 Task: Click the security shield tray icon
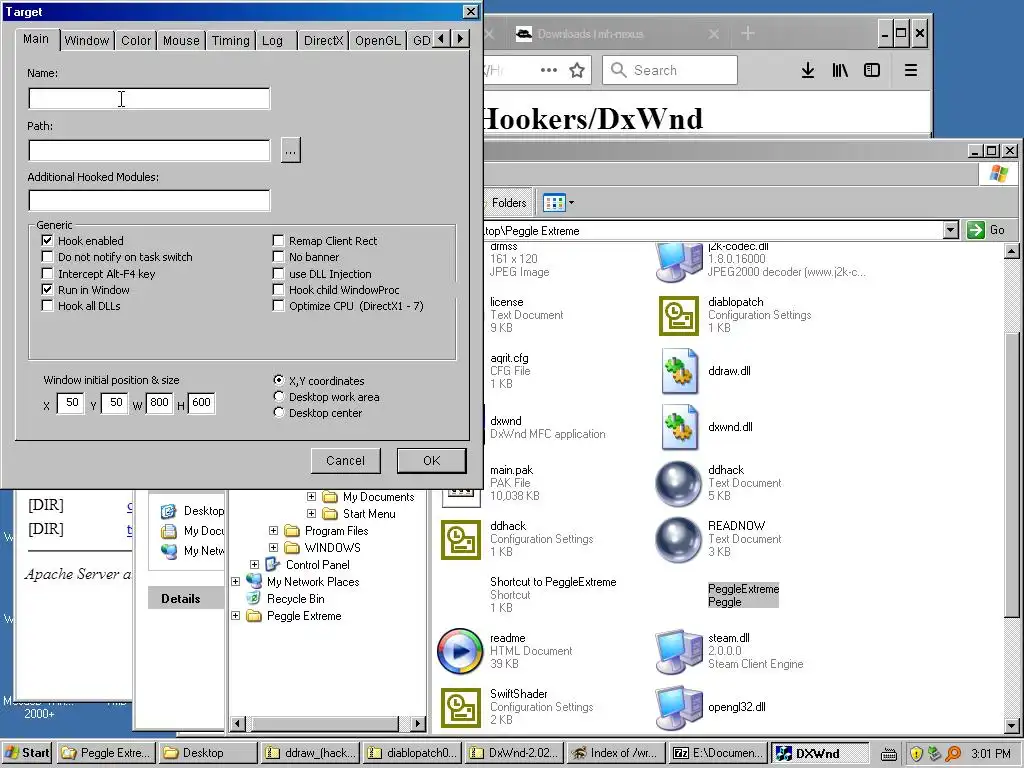click(916, 754)
